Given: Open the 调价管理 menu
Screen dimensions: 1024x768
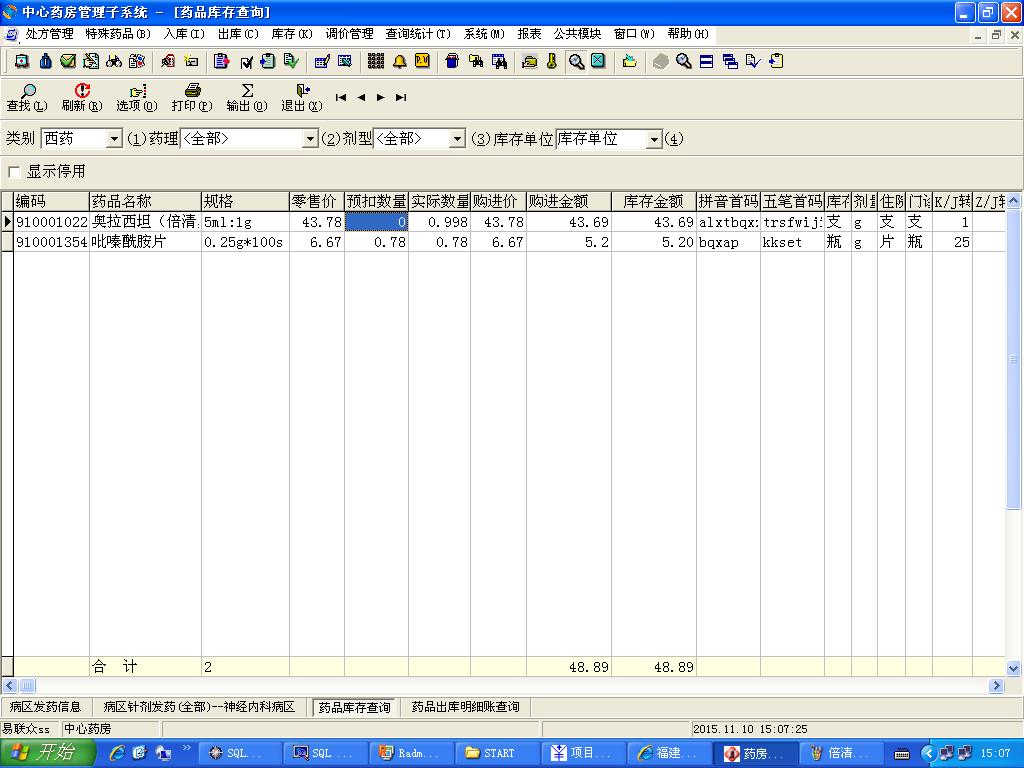Looking at the screenshot, I should tap(349, 33).
